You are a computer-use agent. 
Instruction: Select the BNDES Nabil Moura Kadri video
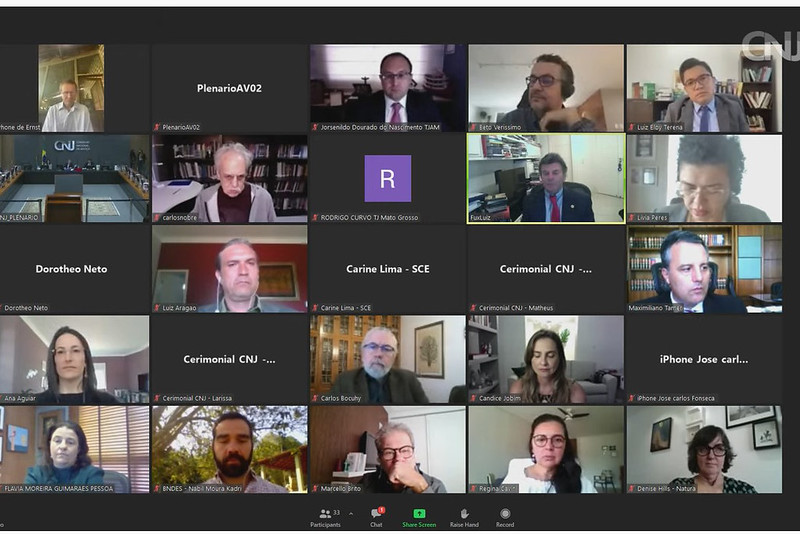(x=230, y=449)
